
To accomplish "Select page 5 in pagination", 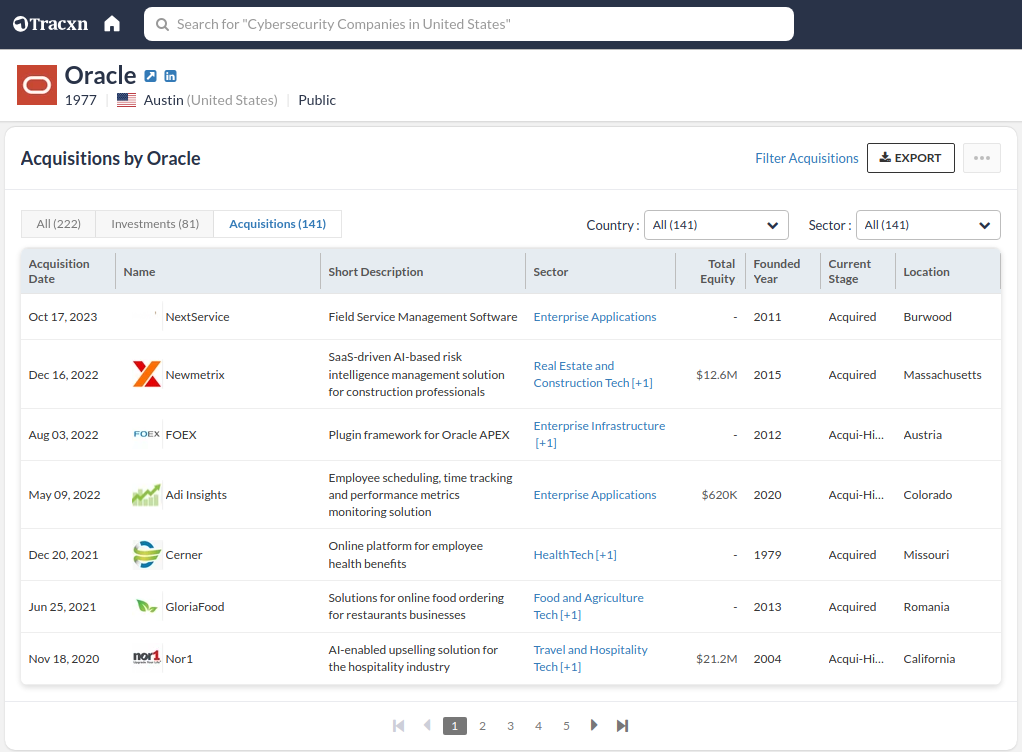I will 566,725.
